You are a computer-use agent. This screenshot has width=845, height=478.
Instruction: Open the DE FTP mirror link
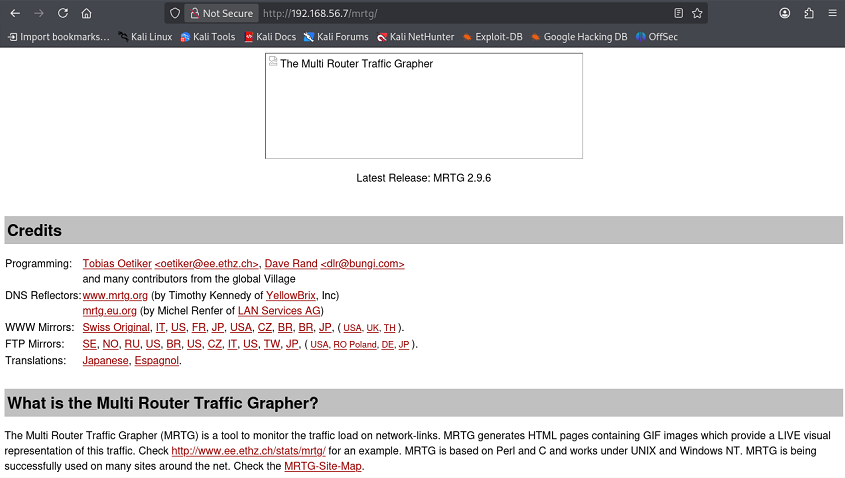(387, 345)
